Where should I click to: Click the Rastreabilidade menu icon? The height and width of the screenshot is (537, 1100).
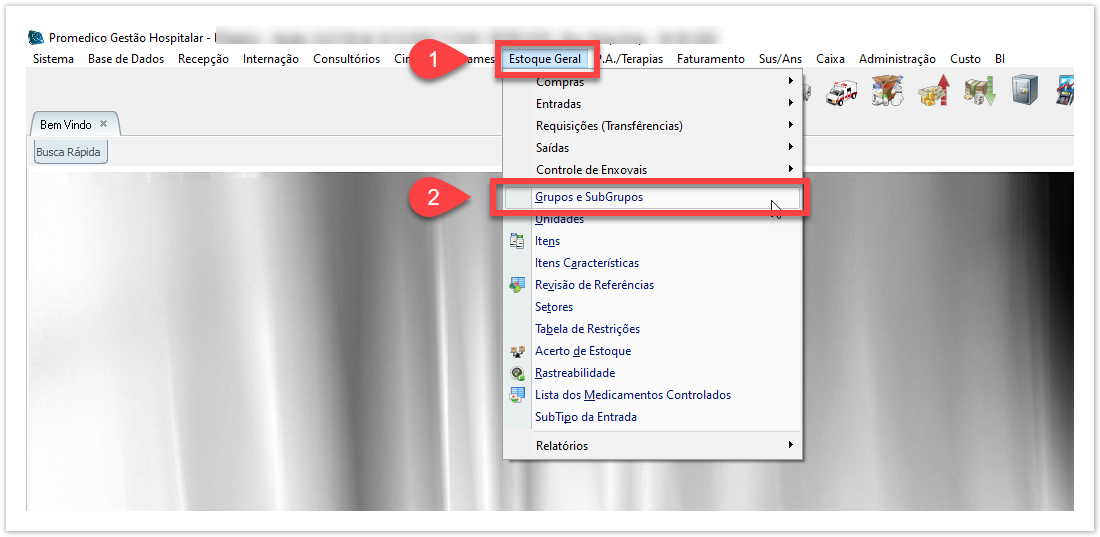517,373
